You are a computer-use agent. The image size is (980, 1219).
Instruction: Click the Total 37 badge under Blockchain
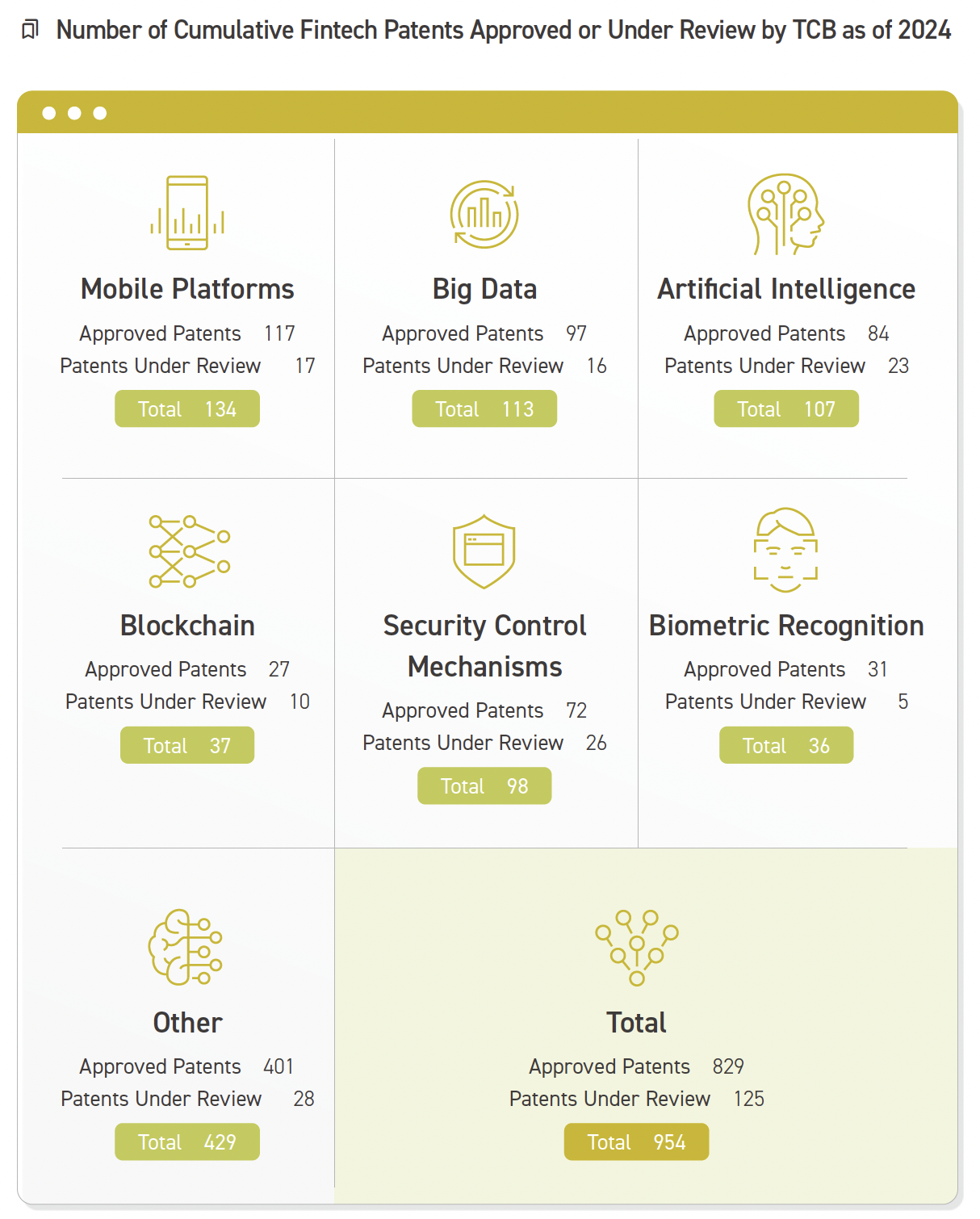click(187, 745)
